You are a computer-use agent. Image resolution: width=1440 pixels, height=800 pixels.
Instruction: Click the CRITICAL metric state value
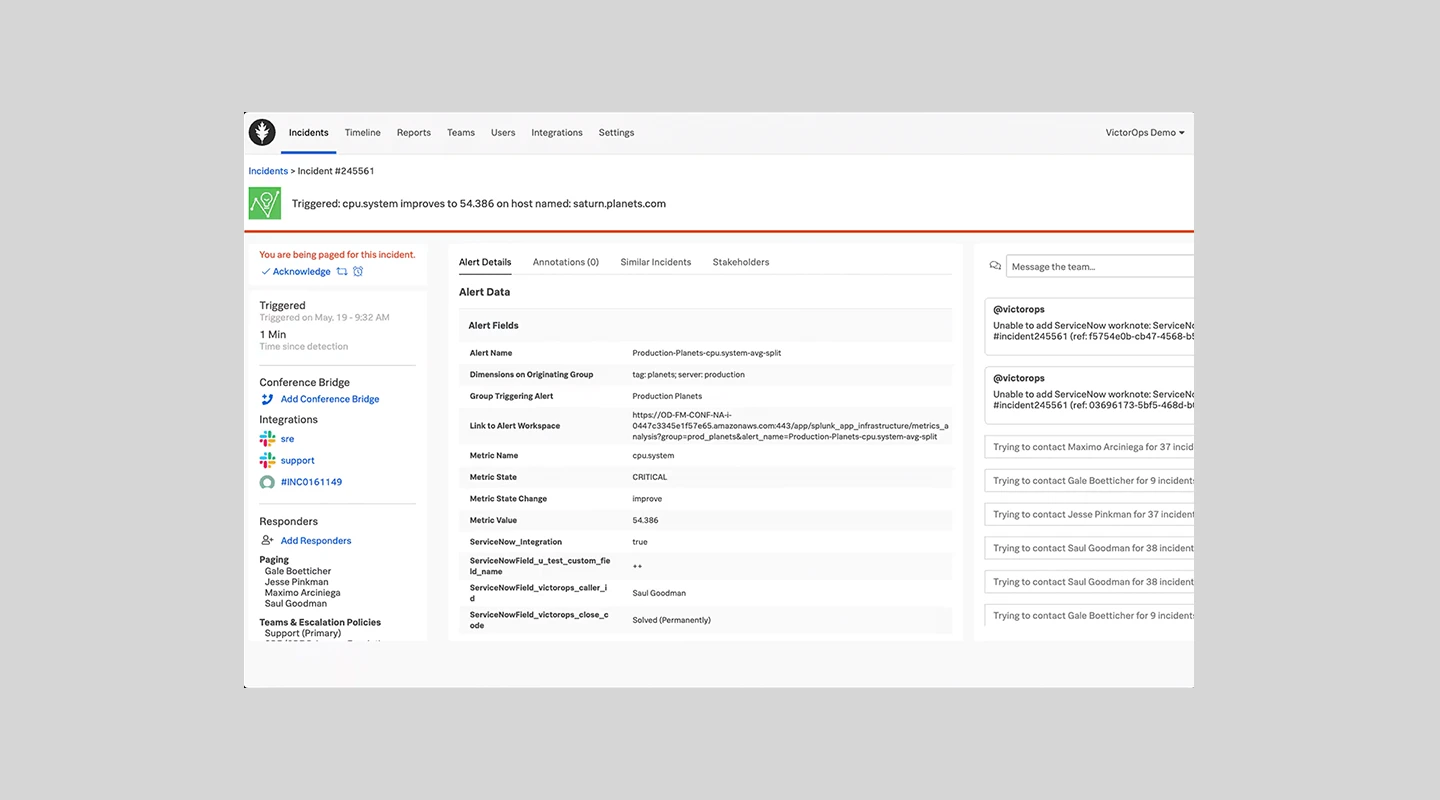[x=650, y=477]
